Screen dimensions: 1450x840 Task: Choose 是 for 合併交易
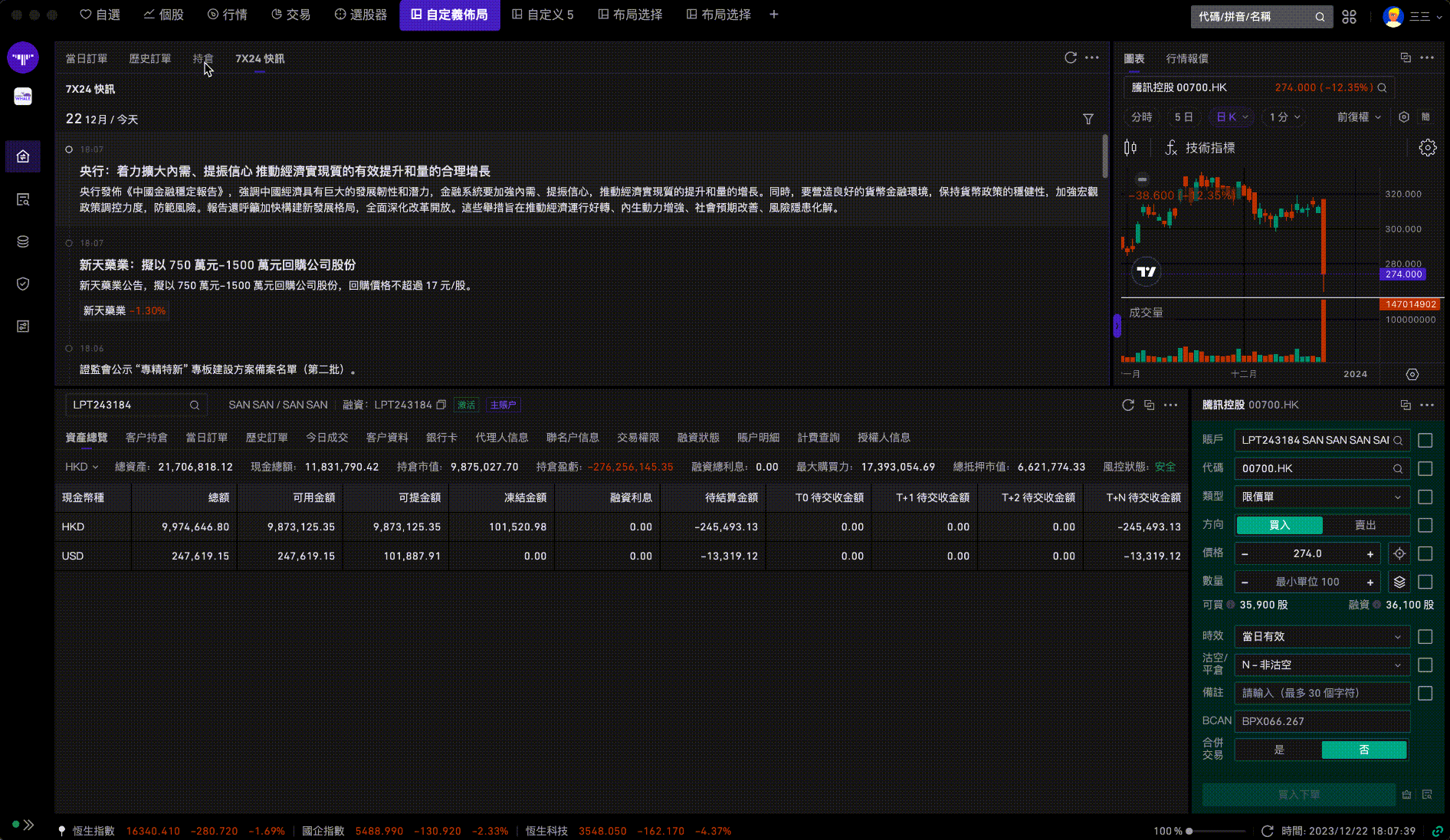click(1279, 750)
